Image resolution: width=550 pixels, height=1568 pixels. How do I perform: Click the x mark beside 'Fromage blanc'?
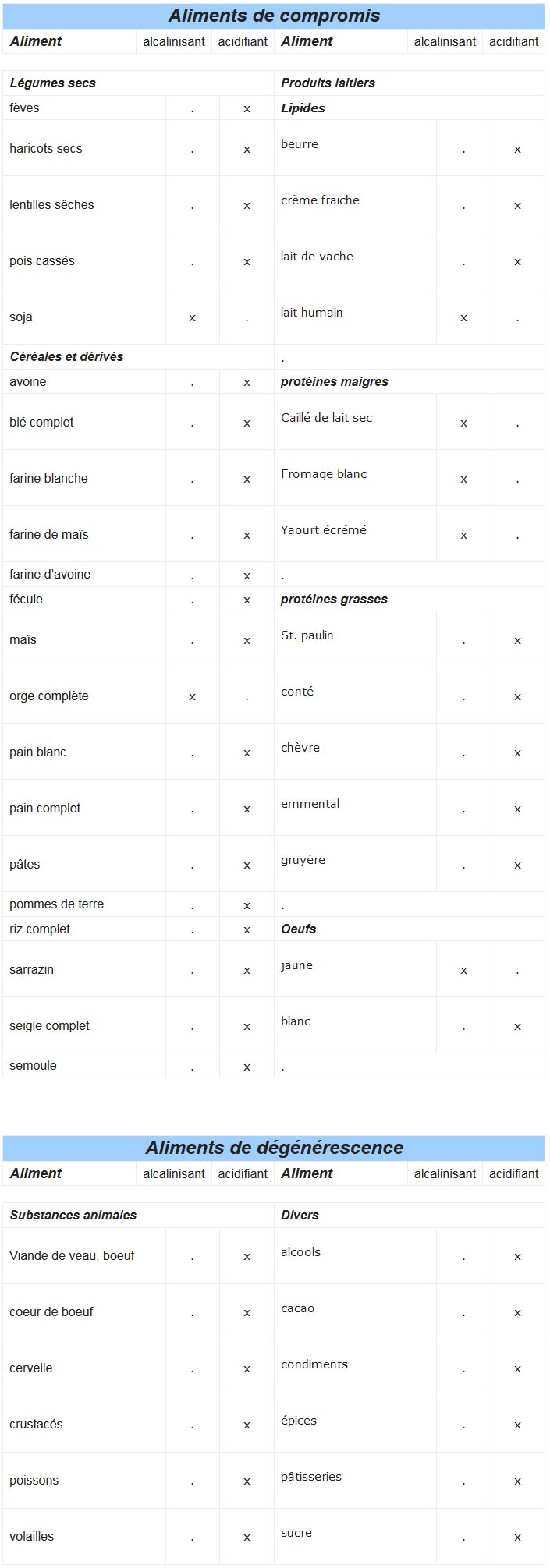tap(463, 480)
